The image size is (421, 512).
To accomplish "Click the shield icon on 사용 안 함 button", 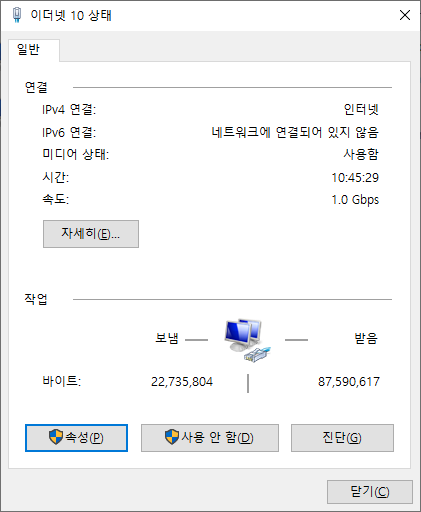I will [x=172, y=437].
